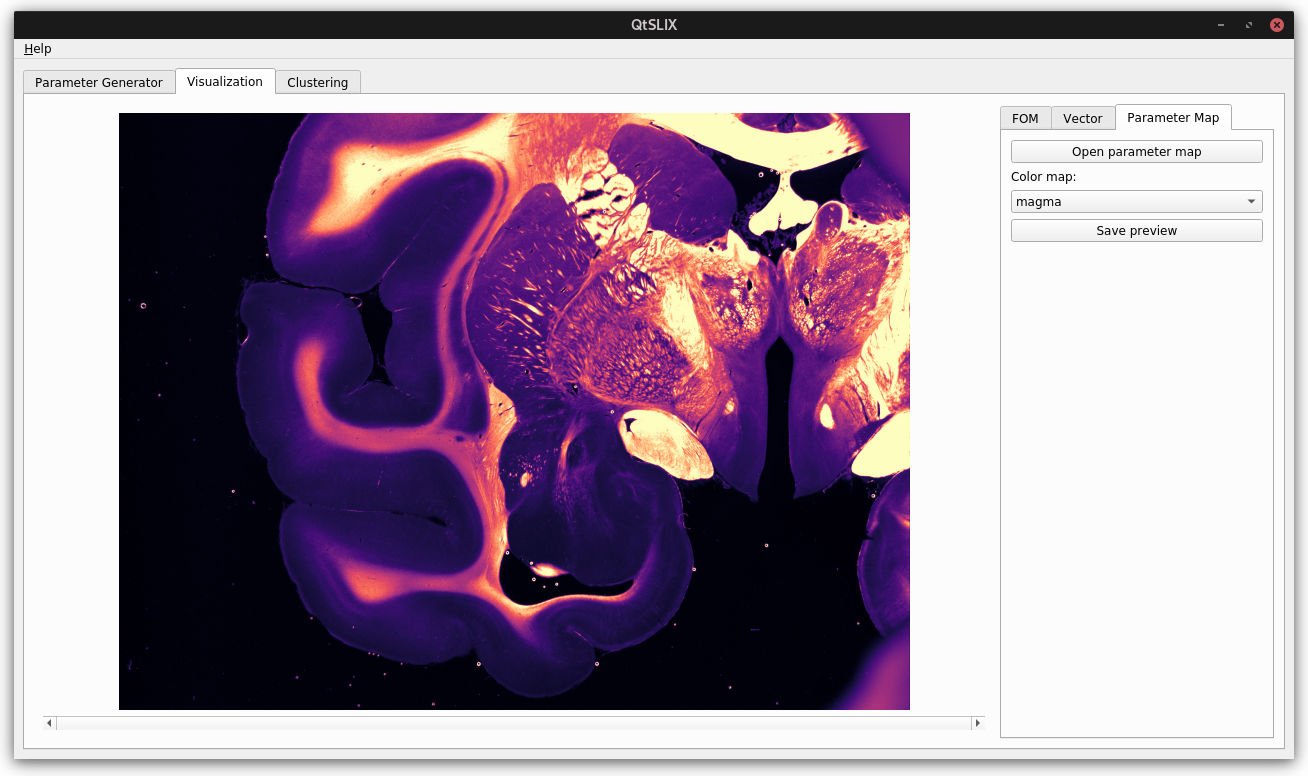Click the QtSLIX title bar
Image resolution: width=1308 pixels, height=776 pixels.
click(653, 25)
